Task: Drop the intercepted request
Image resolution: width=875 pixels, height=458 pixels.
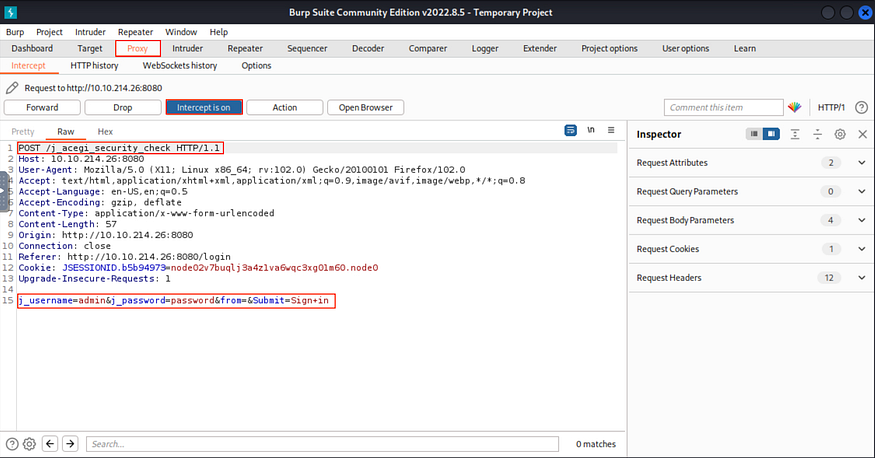Action: [x=123, y=107]
